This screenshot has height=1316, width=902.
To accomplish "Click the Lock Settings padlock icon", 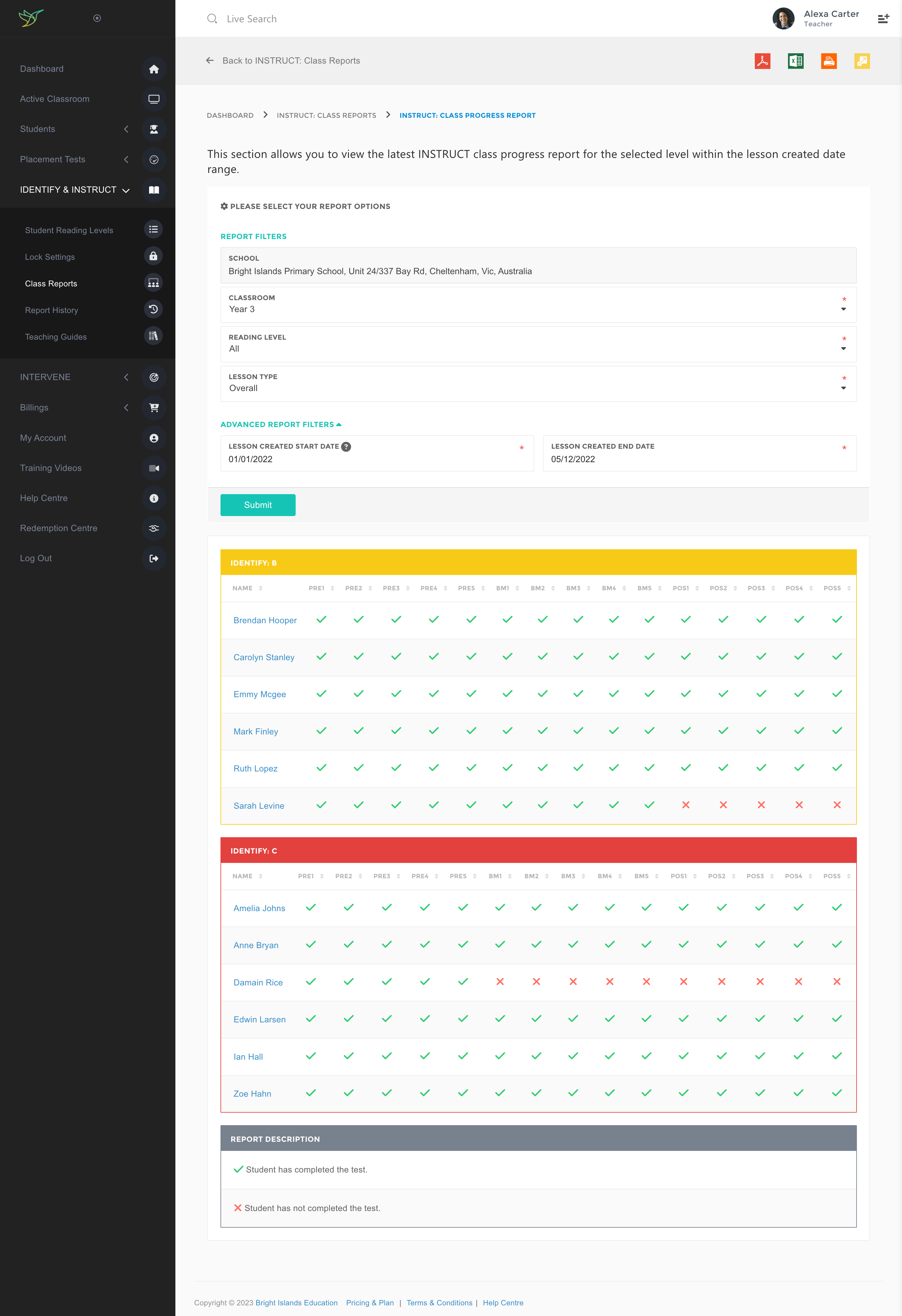I will 153,256.
